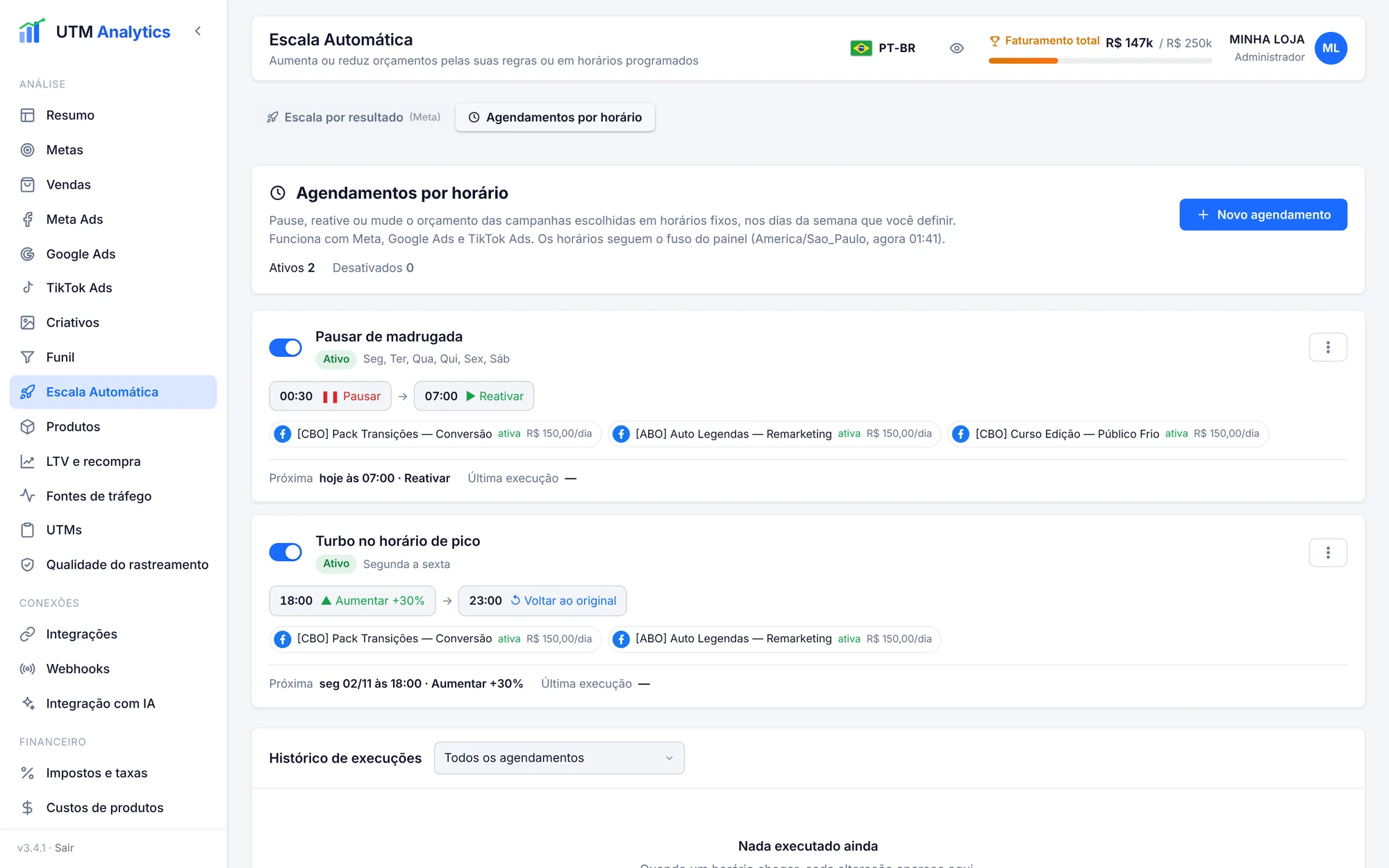This screenshot has height=868, width=1389.
Task: Switch to Escala por resultado tab
Action: (354, 117)
